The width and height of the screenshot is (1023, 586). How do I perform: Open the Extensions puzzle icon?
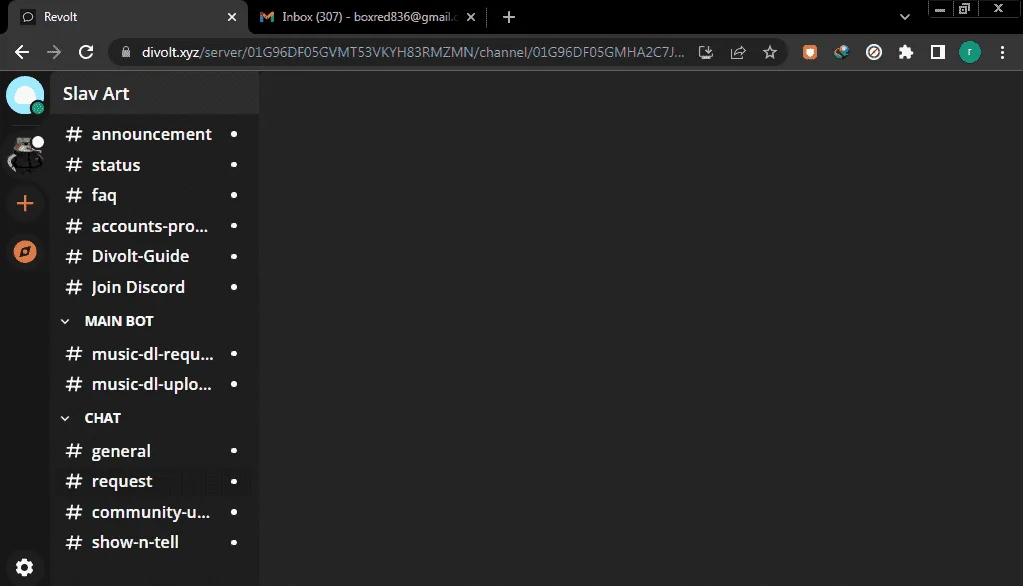click(x=906, y=52)
